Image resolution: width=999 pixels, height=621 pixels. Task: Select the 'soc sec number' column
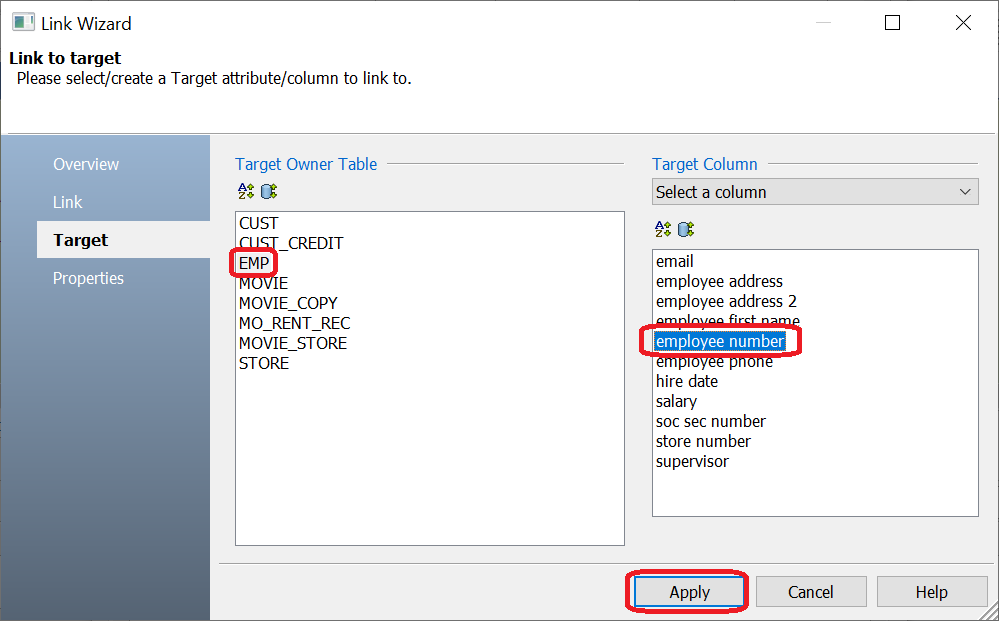pyautogui.click(x=711, y=422)
